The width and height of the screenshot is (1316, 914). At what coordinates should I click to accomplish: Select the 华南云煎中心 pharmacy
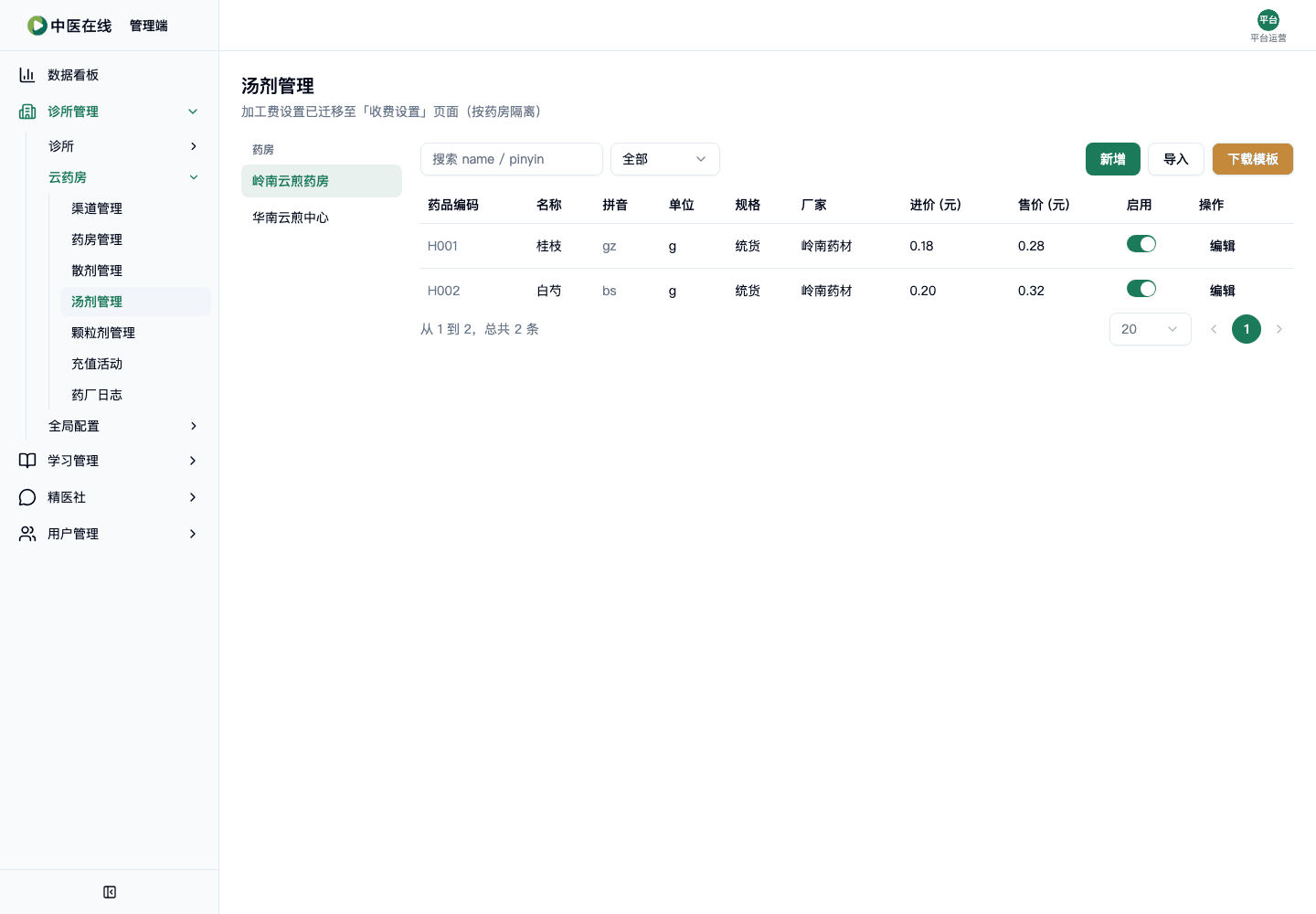[x=322, y=218]
